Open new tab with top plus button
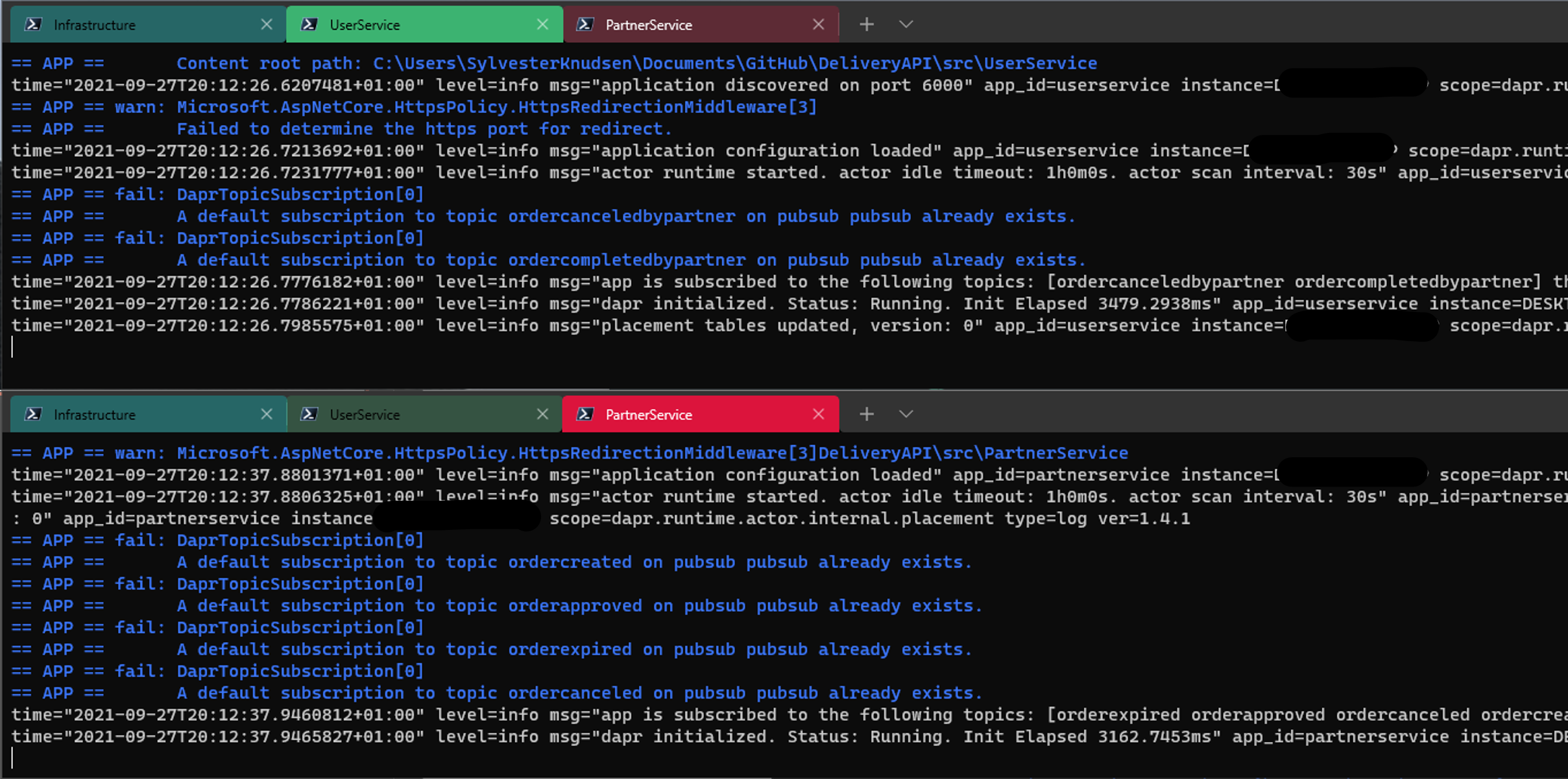 [867, 25]
